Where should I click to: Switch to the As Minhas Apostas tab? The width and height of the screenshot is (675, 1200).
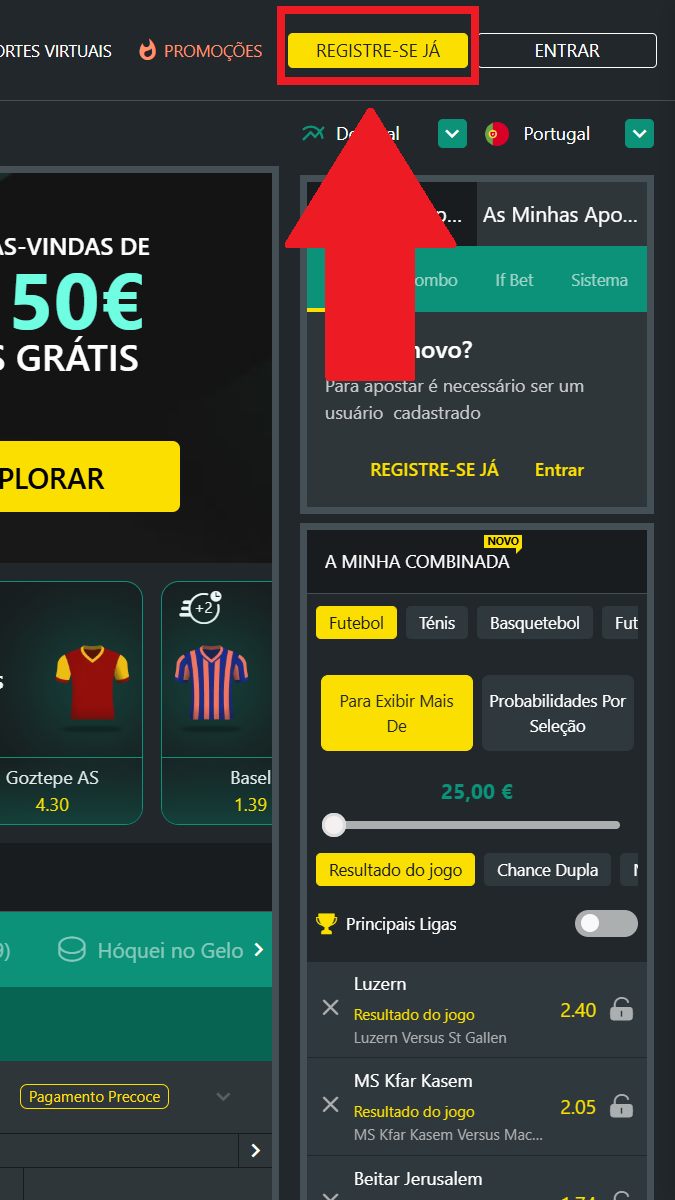pyautogui.click(x=560, y=215)
